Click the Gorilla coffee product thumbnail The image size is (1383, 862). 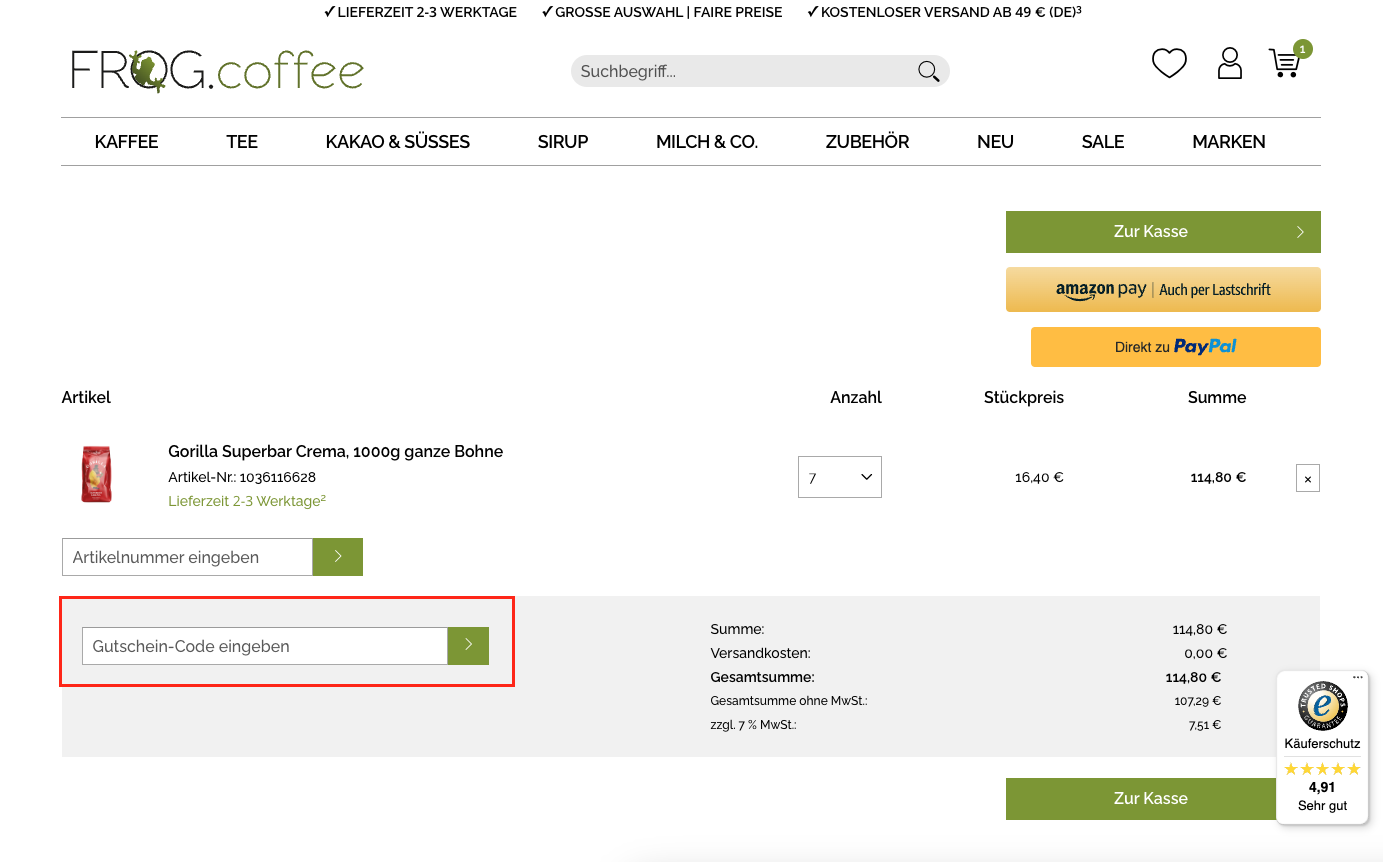point(97,474)
